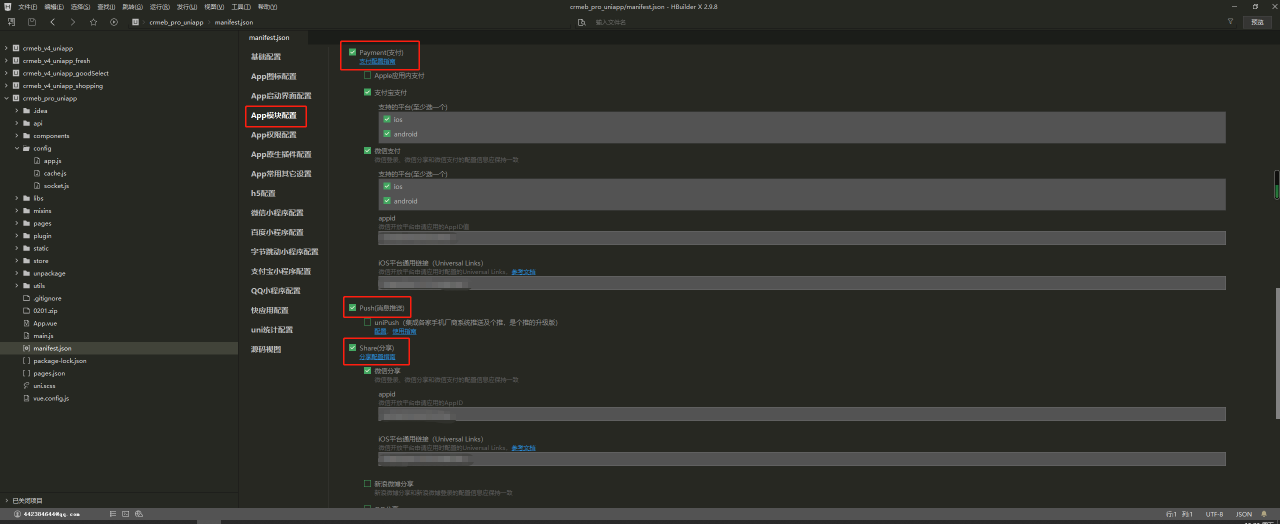This screenshot has height=524, width=1280.
Task: Expand the crmeb_v4_uniapp_fresh project
Action: click(6, 60)
